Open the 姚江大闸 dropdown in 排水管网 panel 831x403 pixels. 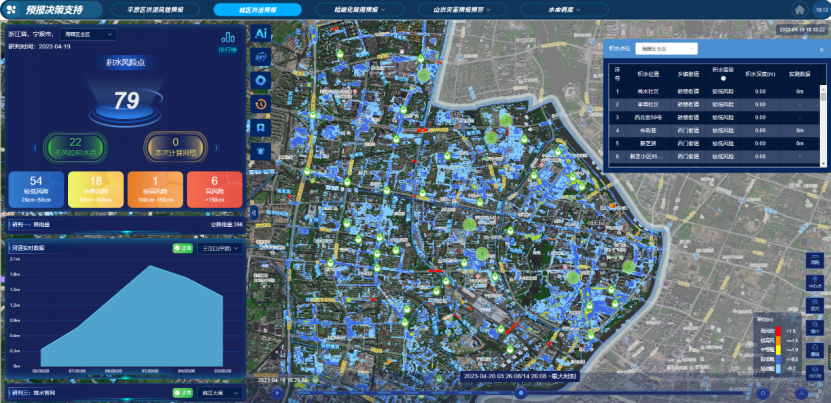pyautogui.click(x=219, y=393)
